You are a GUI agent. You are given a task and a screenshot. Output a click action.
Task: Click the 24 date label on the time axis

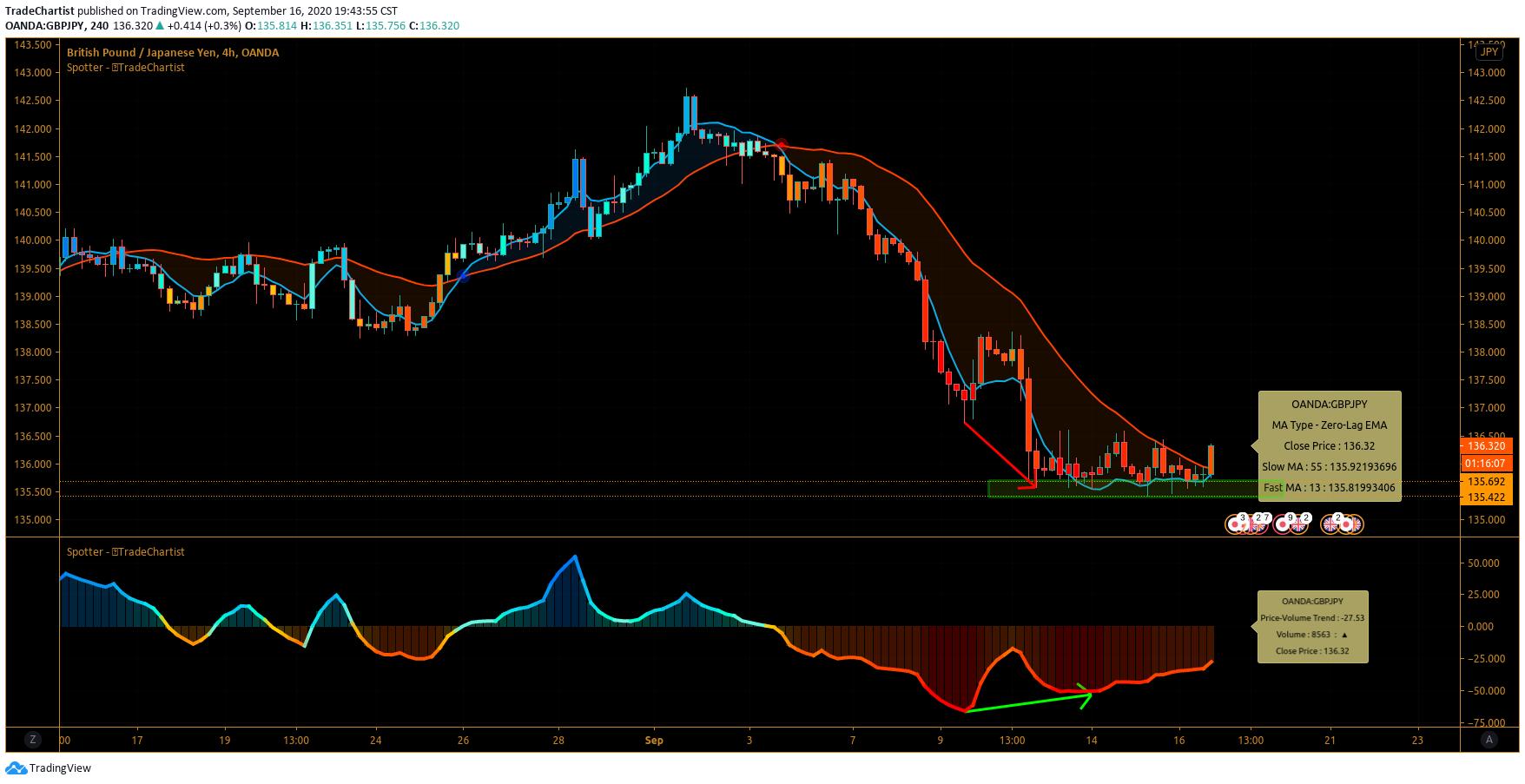pyautogui.click(x=375, y=741)
